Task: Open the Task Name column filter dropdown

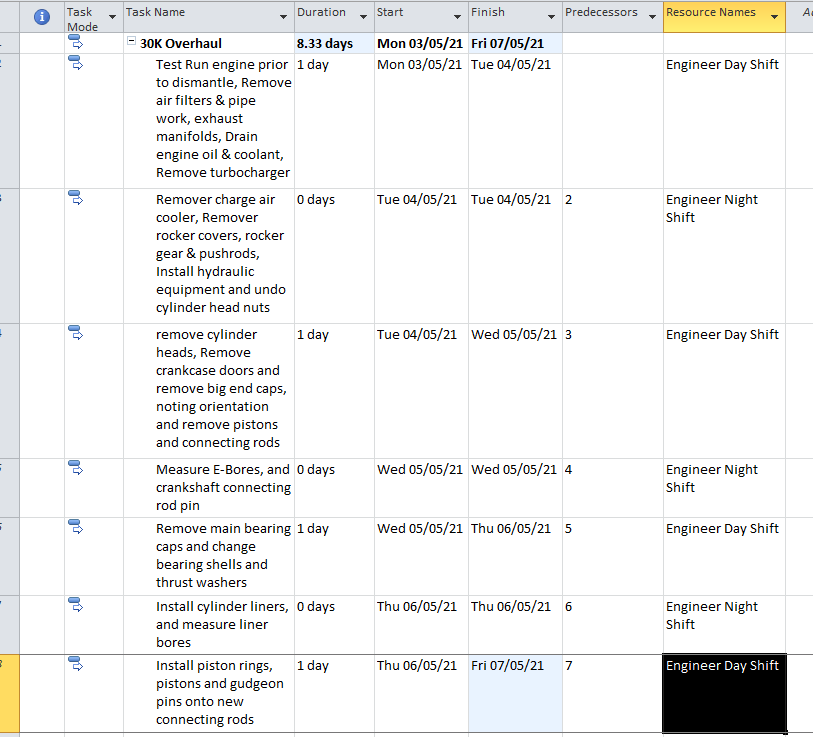Action: click(283, 14)
